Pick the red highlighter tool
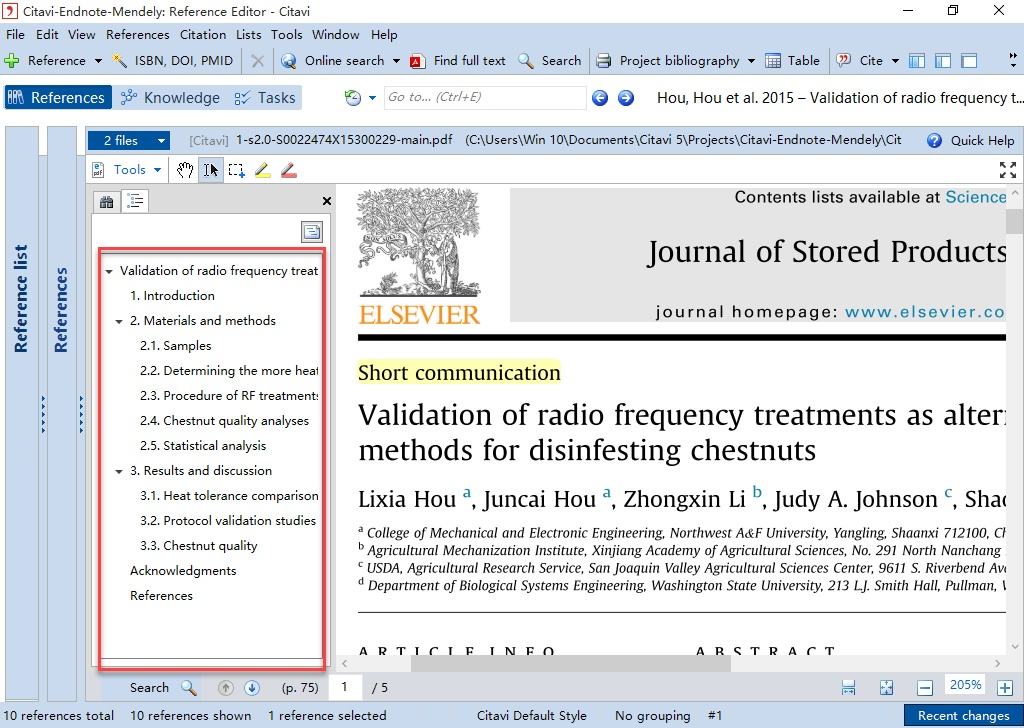Screen dimensions: 1024x728 click(289, 170)
